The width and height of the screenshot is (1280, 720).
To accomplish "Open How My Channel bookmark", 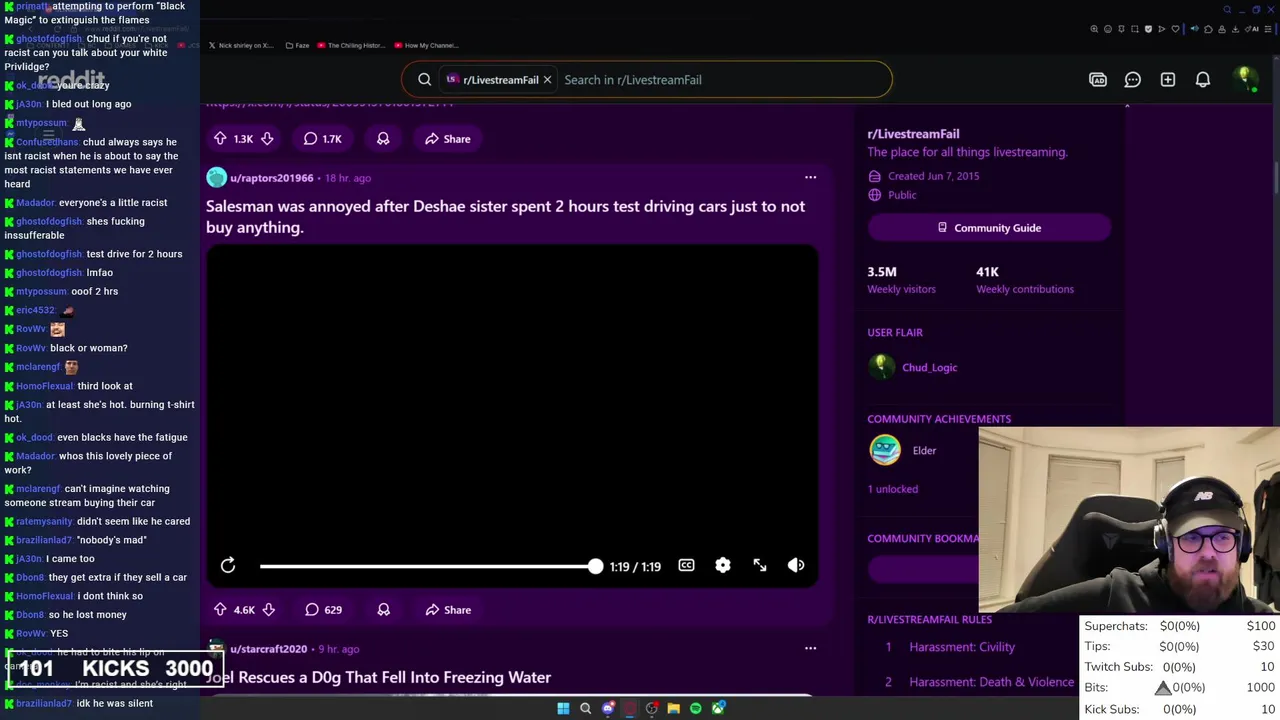I will point(426,45).
